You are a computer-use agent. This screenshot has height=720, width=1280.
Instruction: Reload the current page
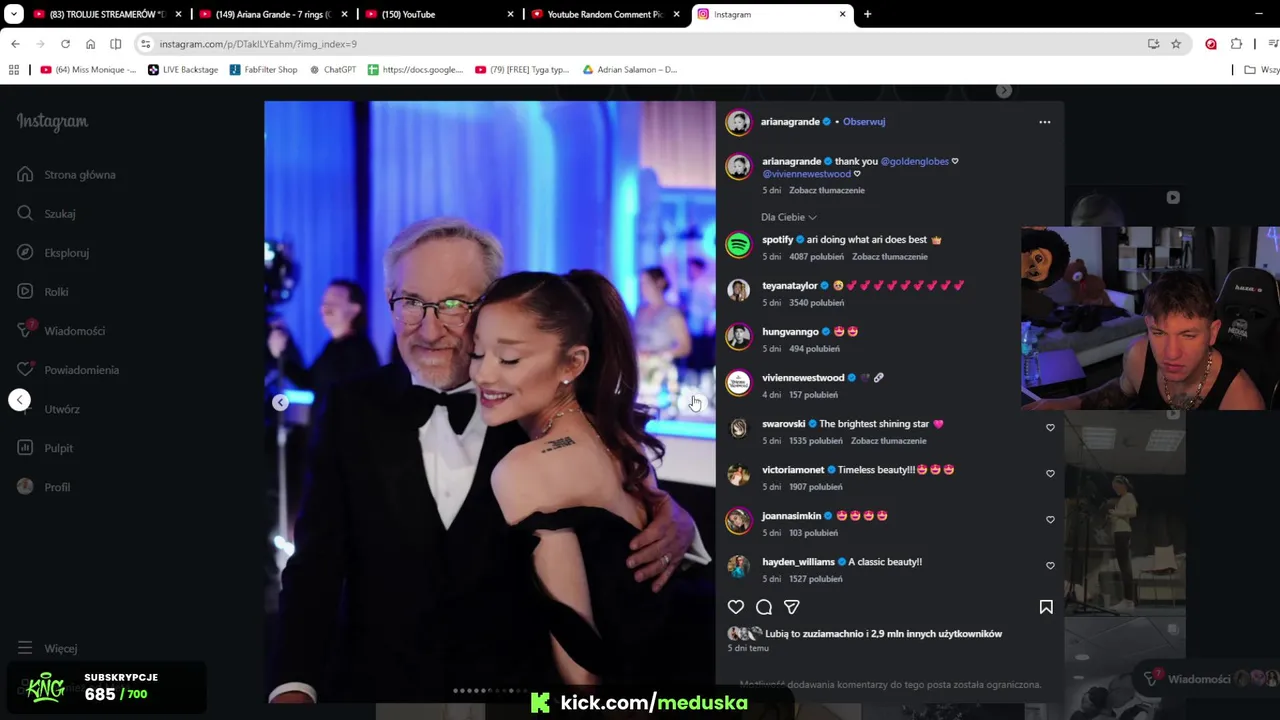tap(65, 44)
